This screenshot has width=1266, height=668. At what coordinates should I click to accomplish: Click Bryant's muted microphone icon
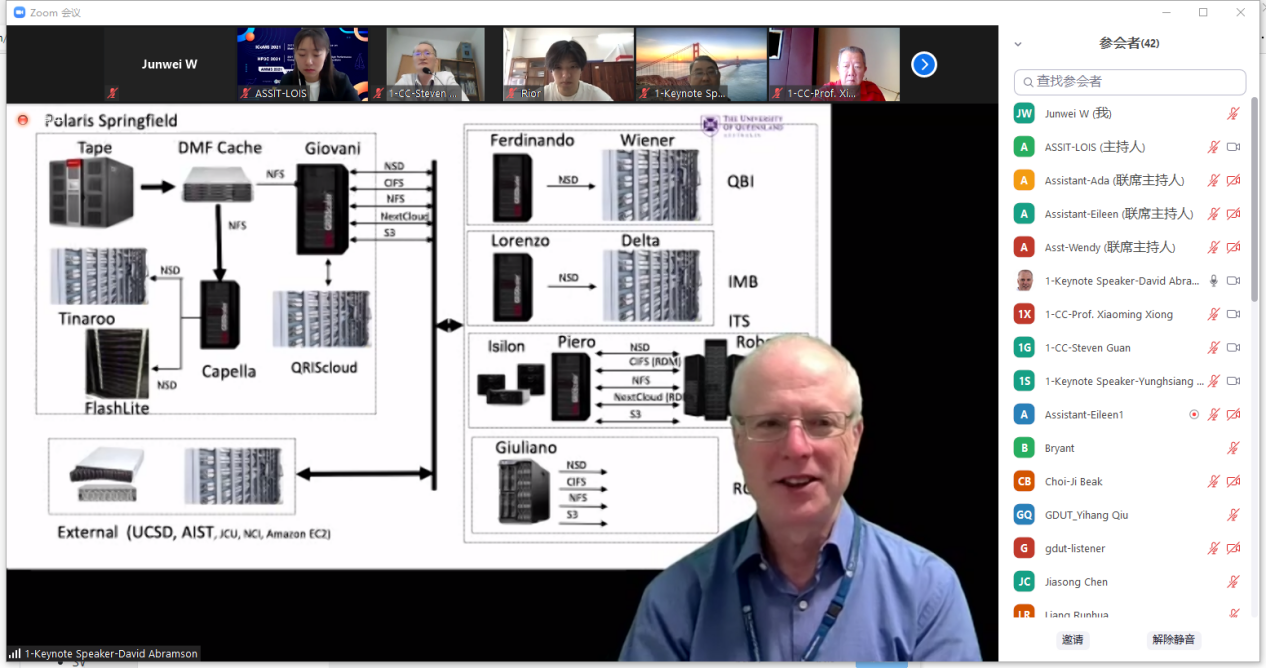point(1233,448)
